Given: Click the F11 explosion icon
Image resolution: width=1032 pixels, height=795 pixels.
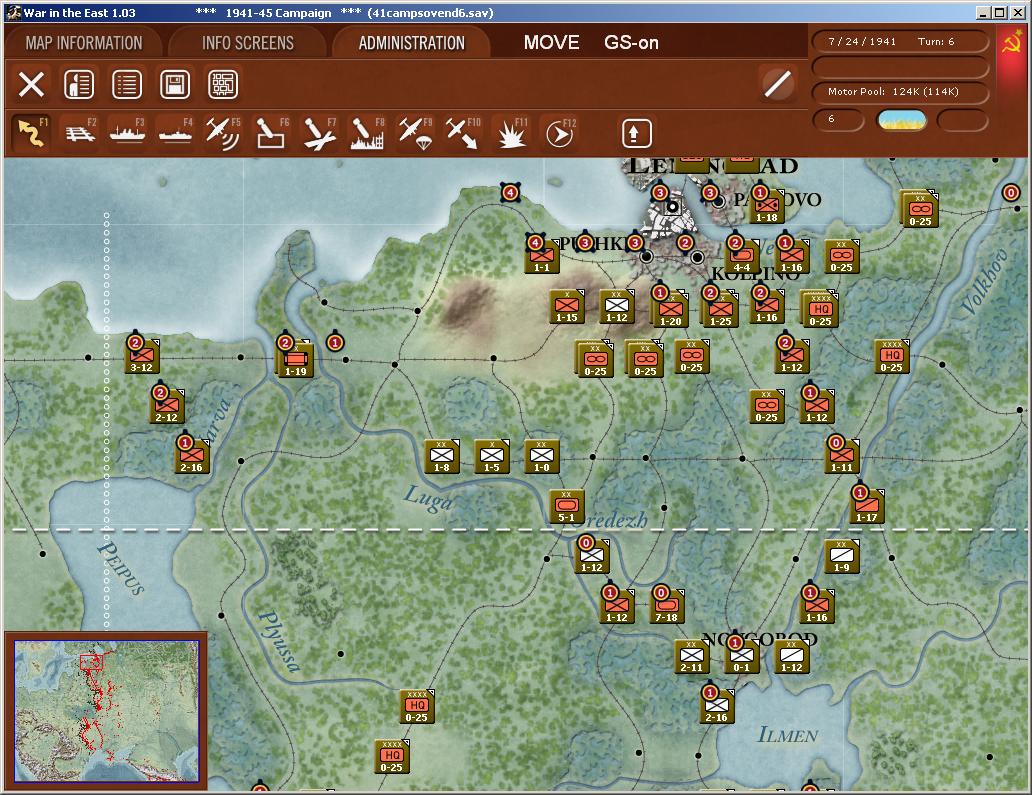Looking at the screenshot, I should 511,132.
